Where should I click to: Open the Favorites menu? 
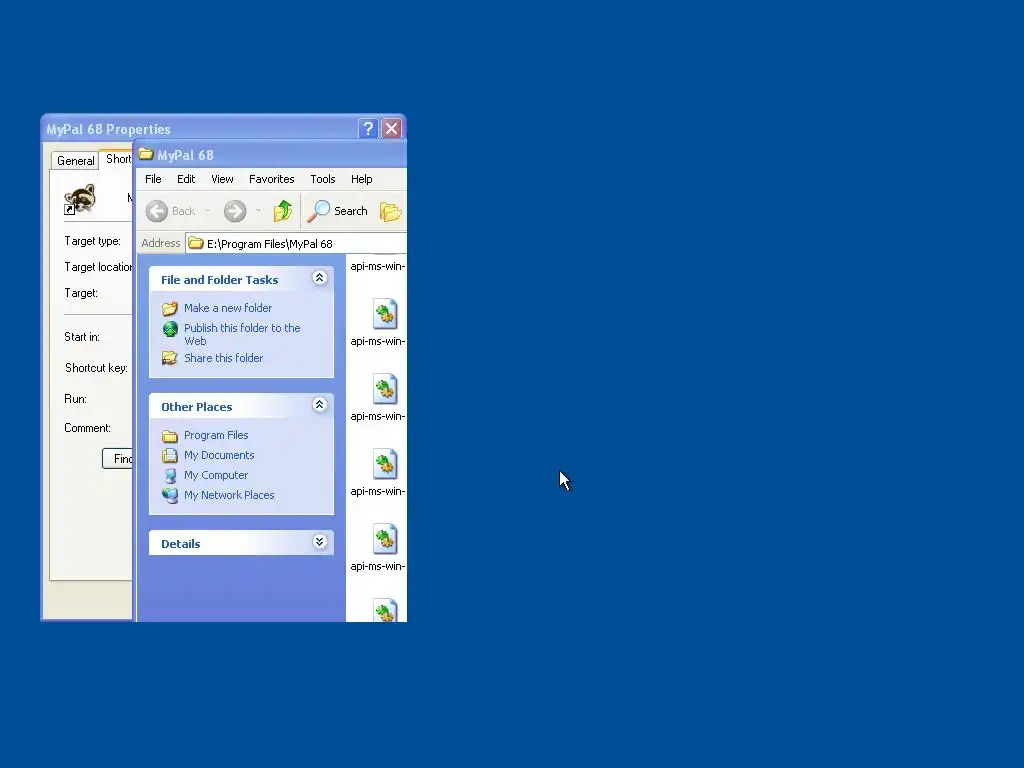(x=272, y=179)
